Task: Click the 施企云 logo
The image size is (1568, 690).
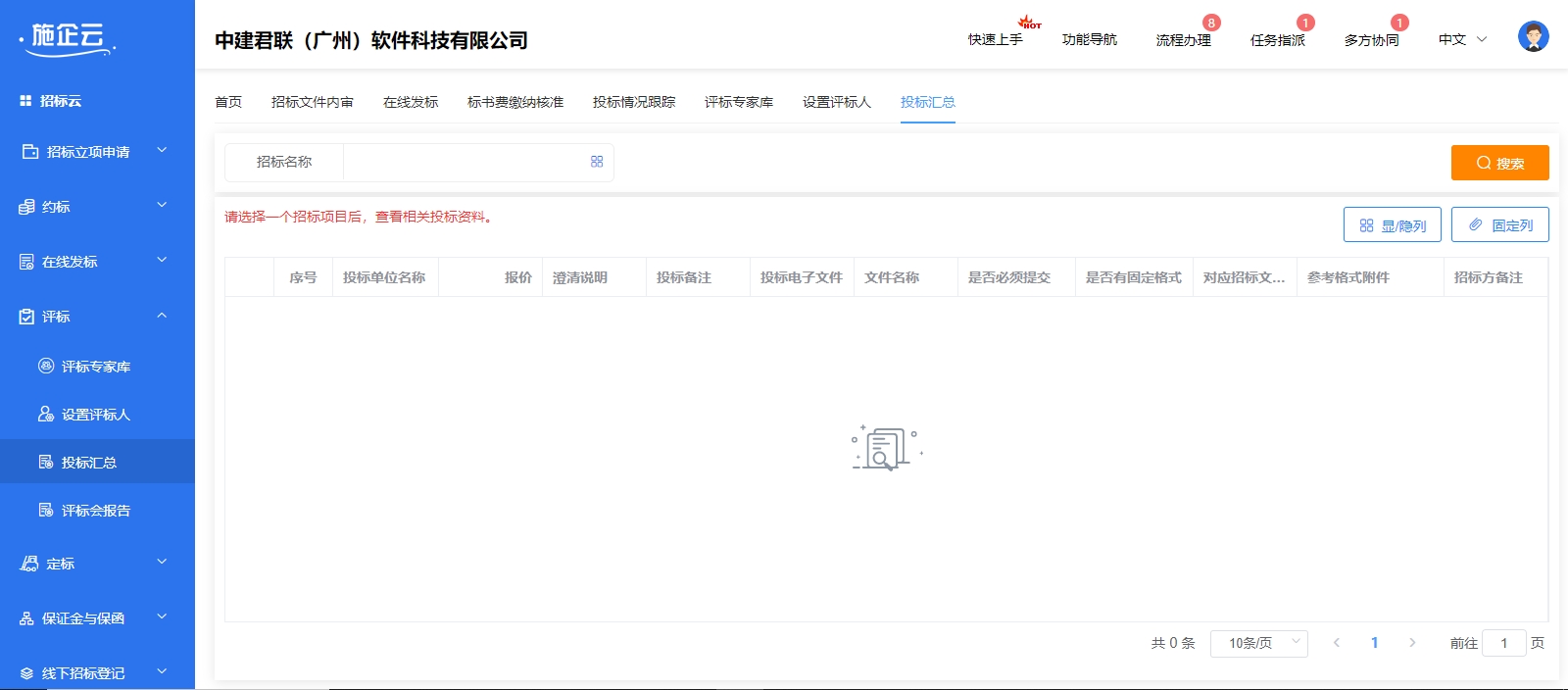Action: (67, 38)
